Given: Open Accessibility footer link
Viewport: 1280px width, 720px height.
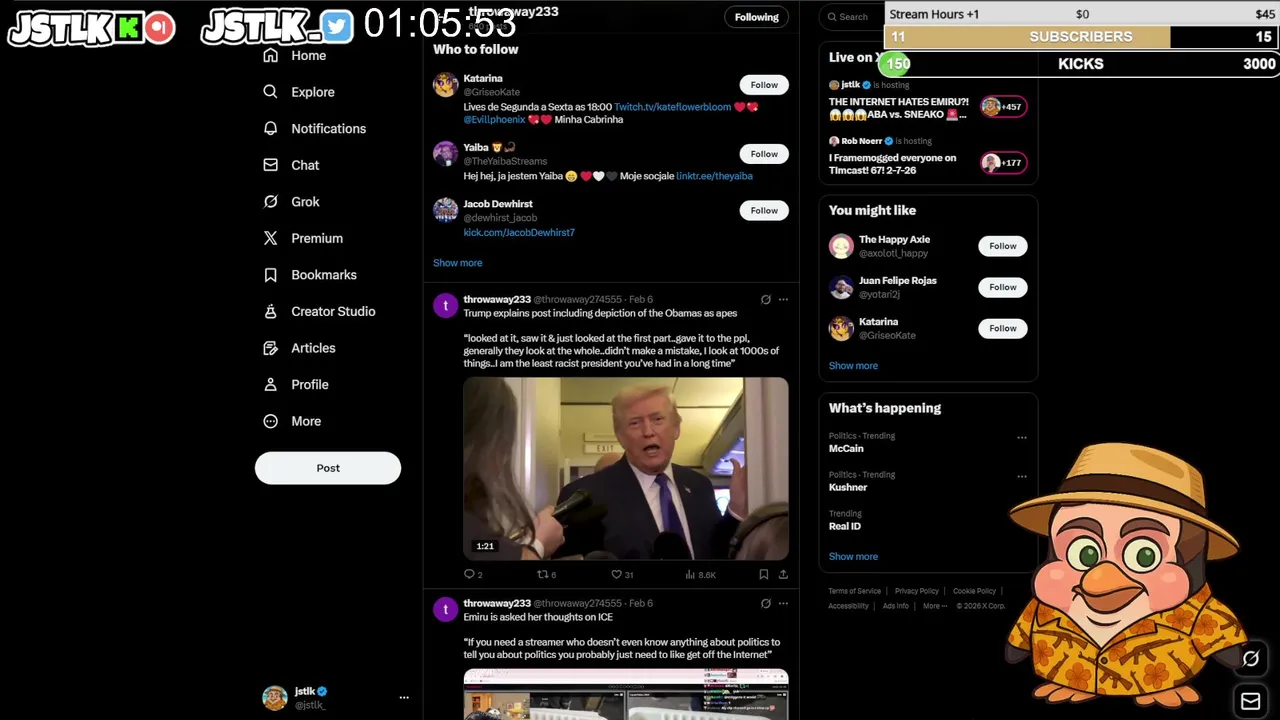Looking at the screenshot, I should tap(848, 606).
